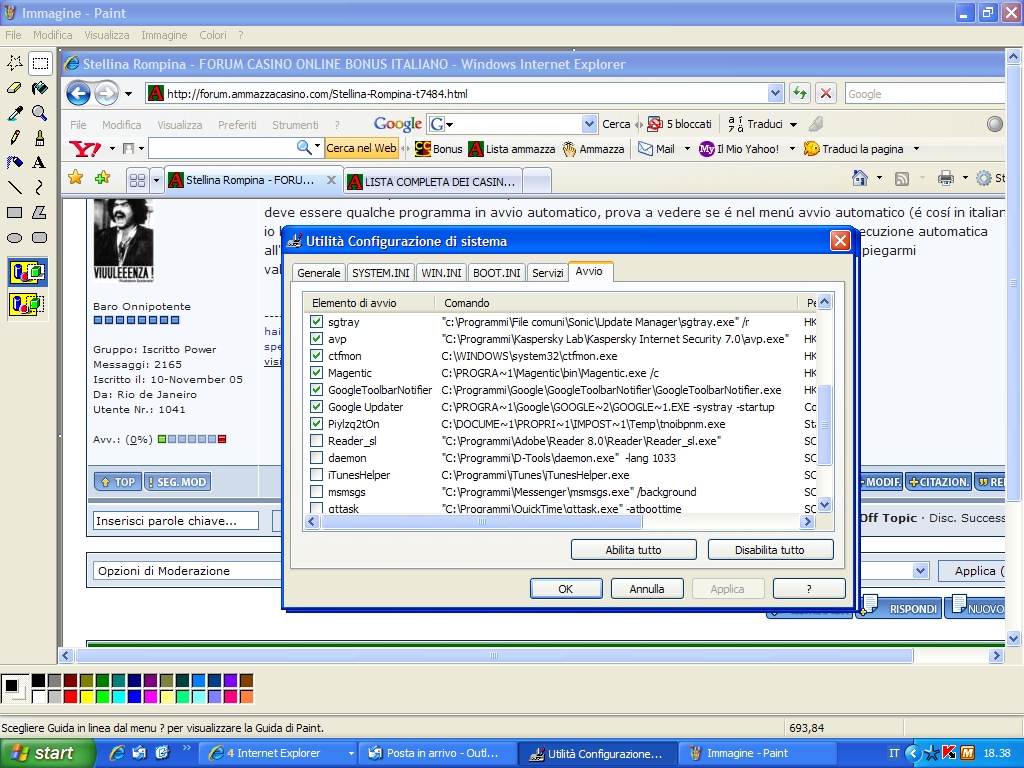1024x768 pixels.
Task: Uncheck the ctfmon startup item
Action: coord(317,355)
